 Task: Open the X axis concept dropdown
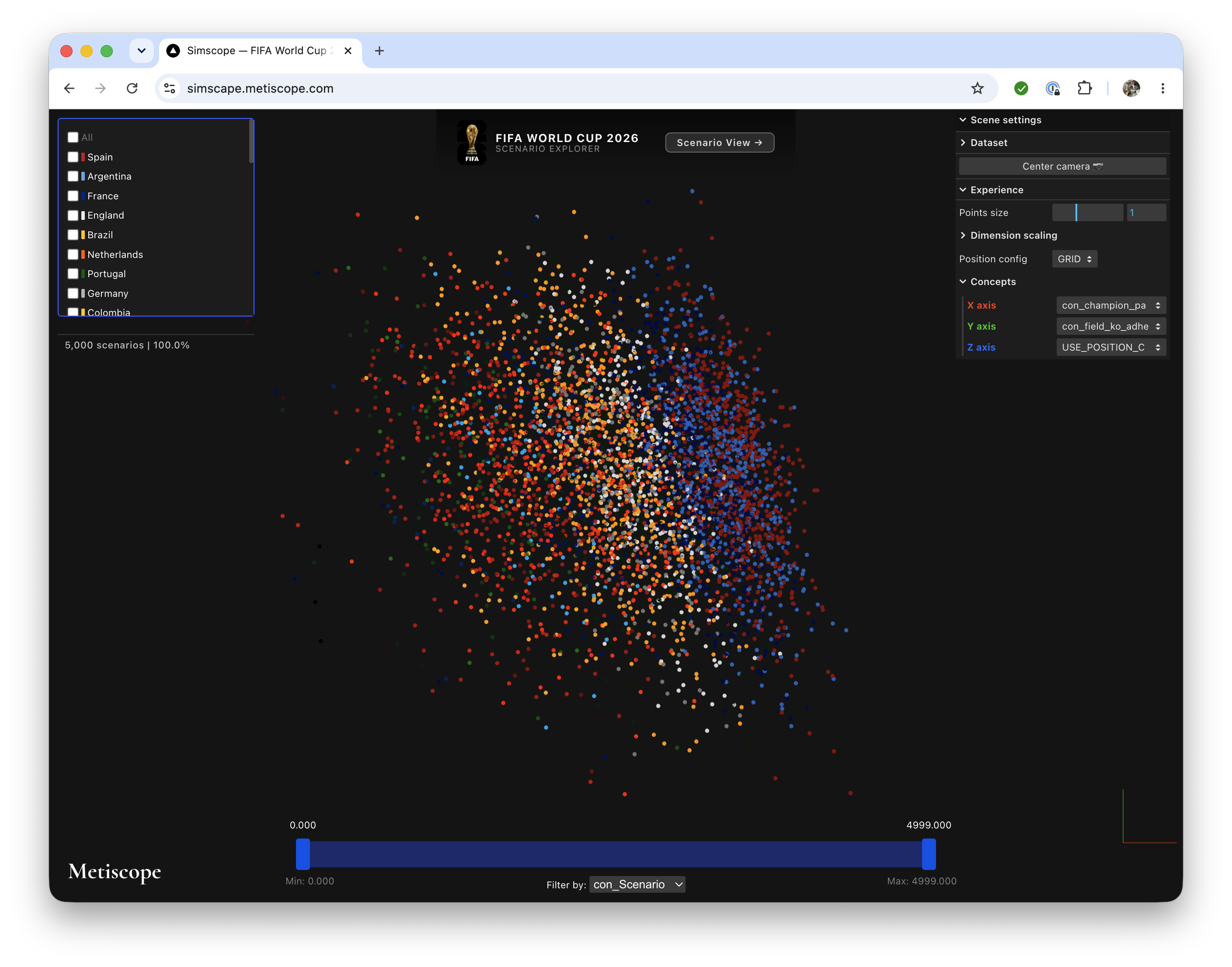[1111, 306]
